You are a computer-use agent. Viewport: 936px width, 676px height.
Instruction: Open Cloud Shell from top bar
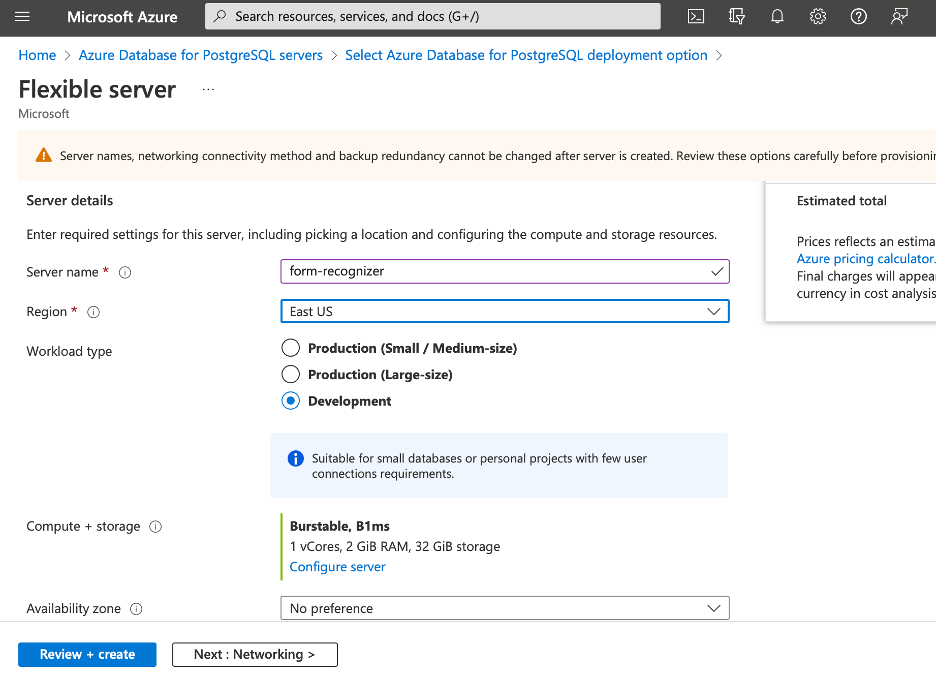[x=696, y=17]
